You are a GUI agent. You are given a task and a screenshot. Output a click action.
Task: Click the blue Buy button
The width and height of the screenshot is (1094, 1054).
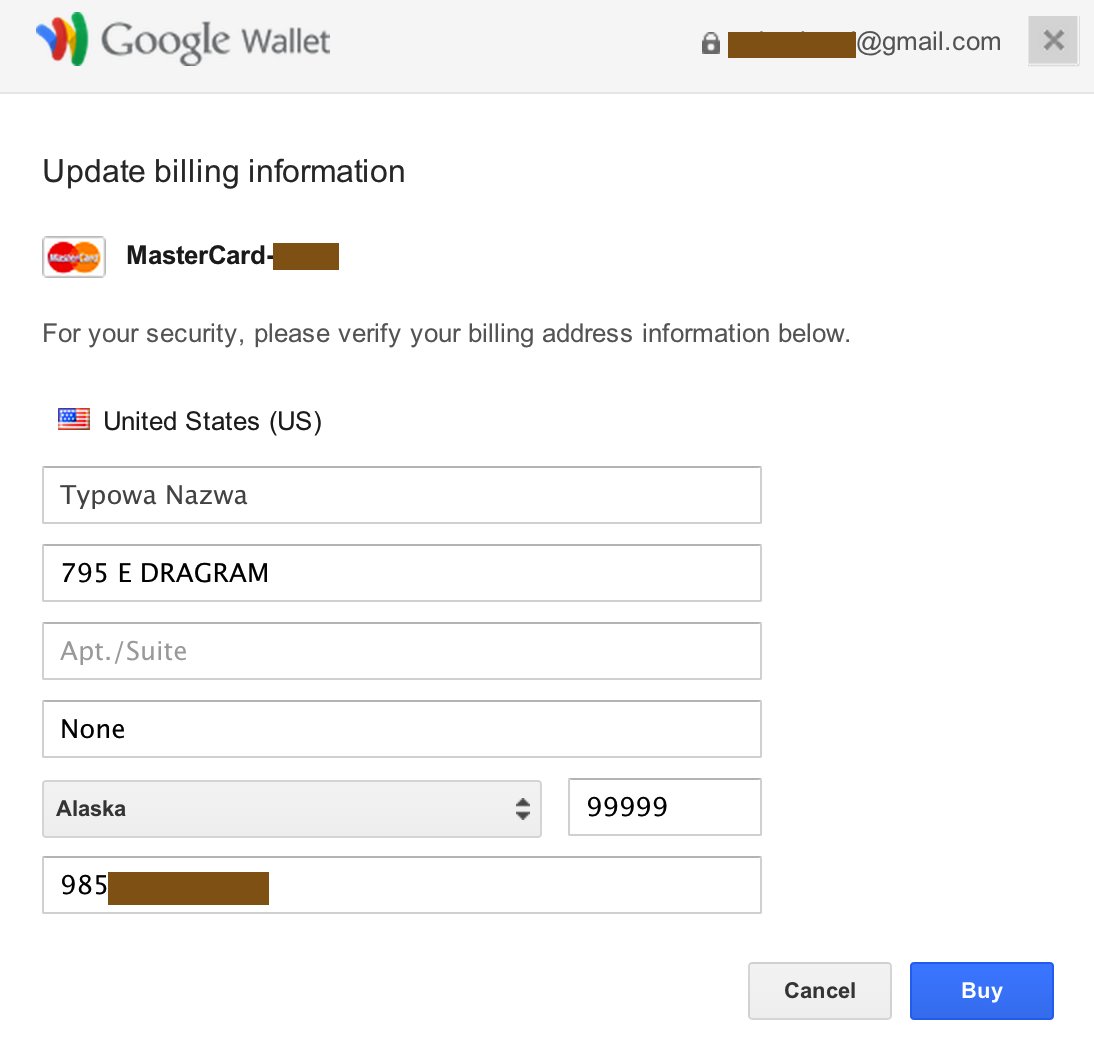[981, 991]
